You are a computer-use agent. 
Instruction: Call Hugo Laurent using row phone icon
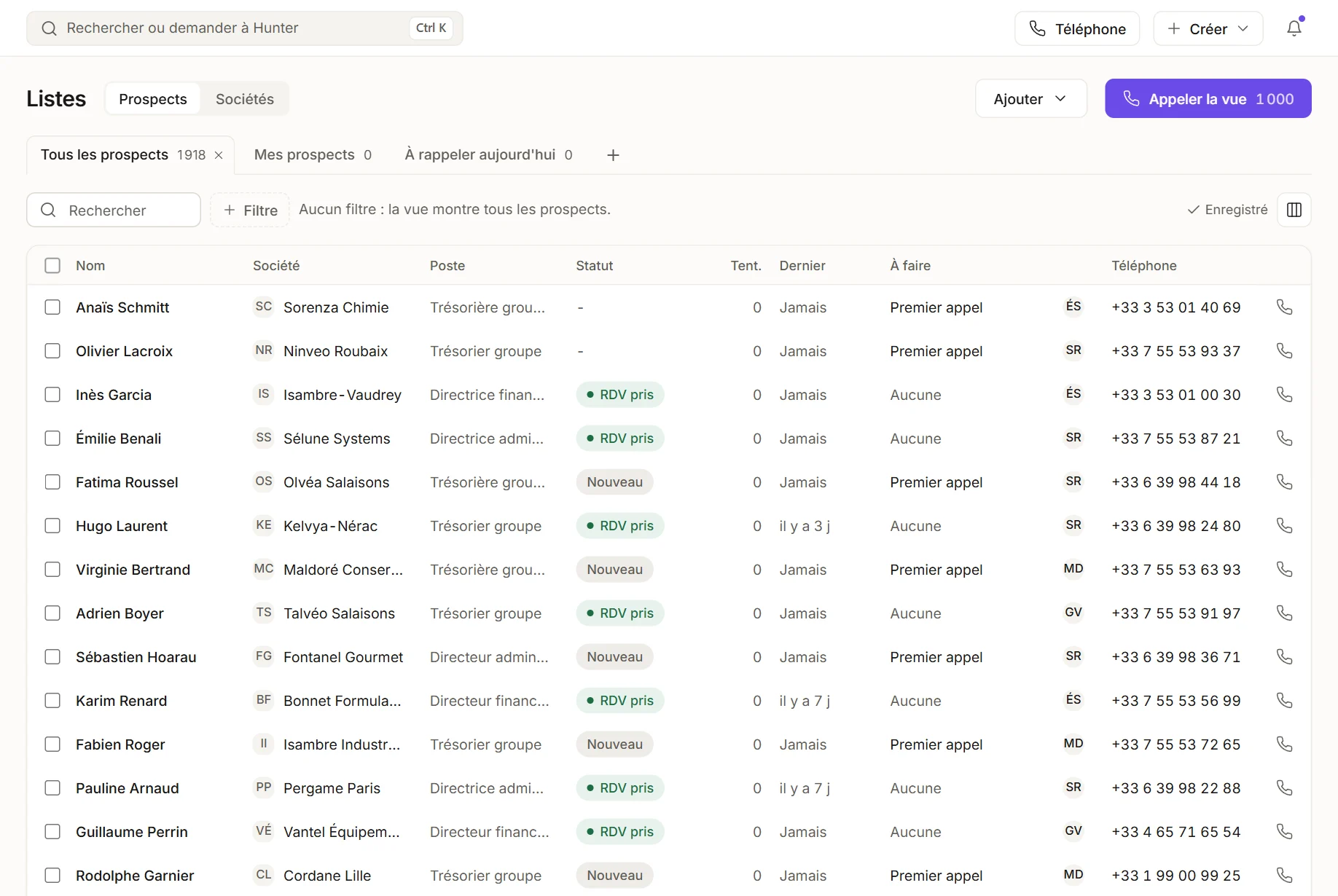1285,526
